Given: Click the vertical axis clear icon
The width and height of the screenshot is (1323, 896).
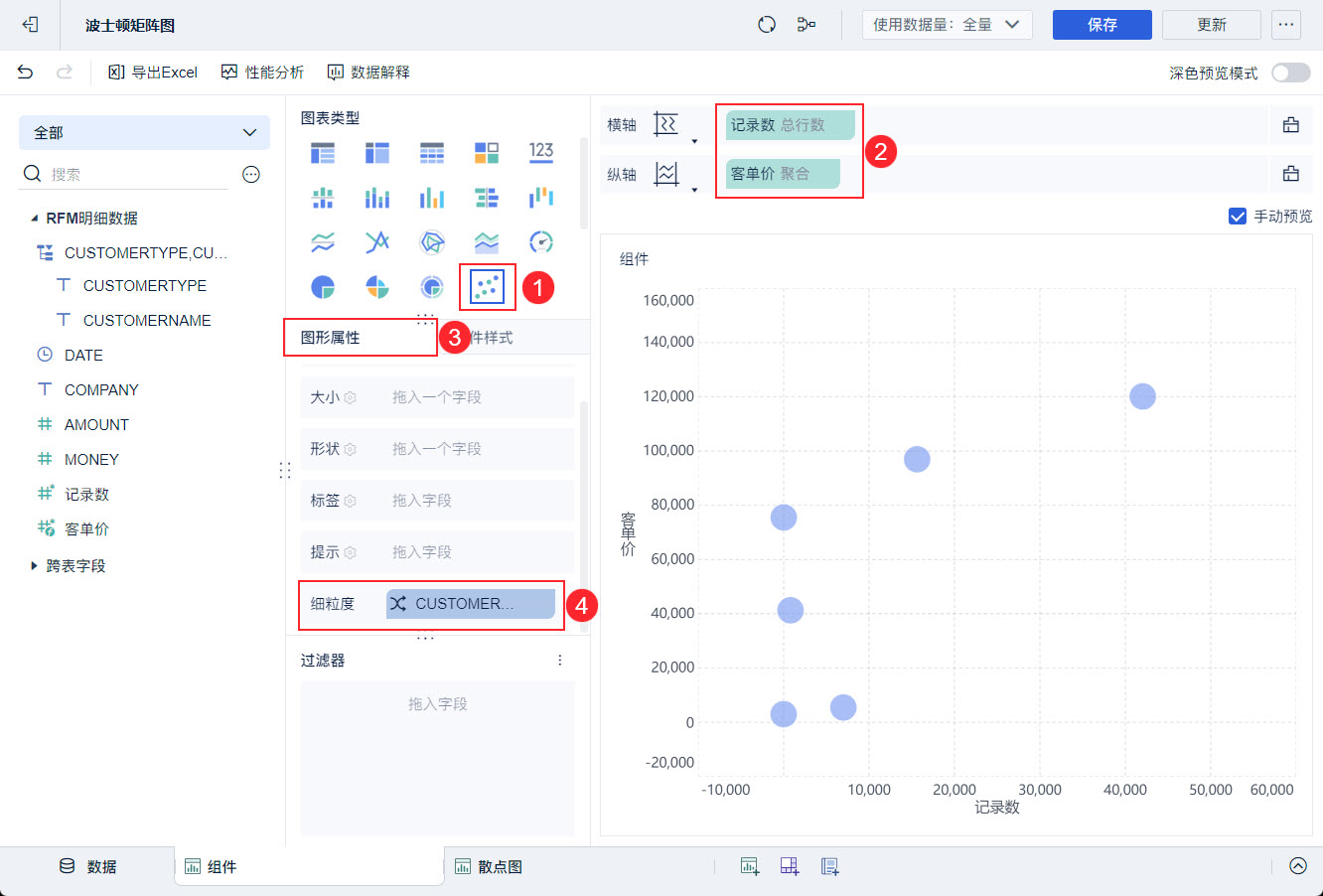Looking at the screenshot, I should (1291, 174).
